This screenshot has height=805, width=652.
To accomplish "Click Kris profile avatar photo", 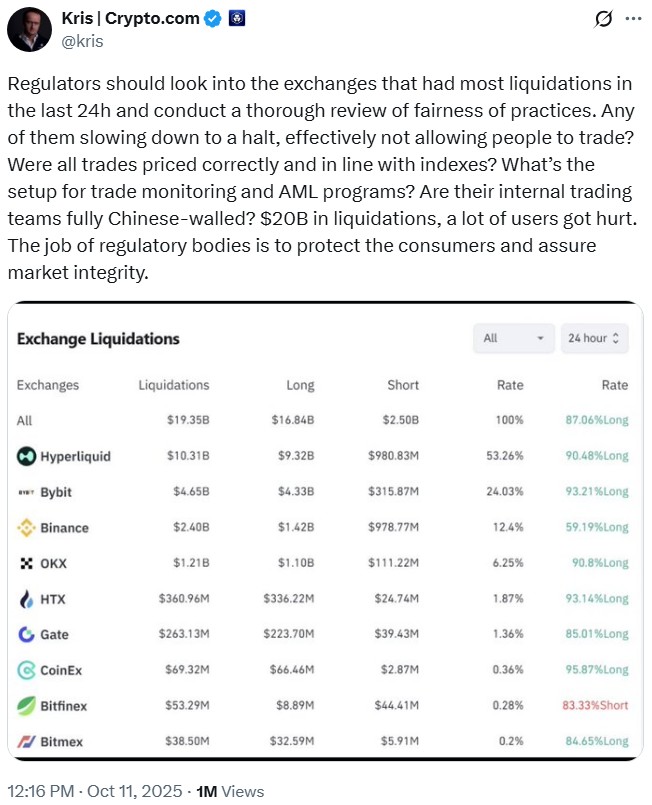I will pos(30,30).
